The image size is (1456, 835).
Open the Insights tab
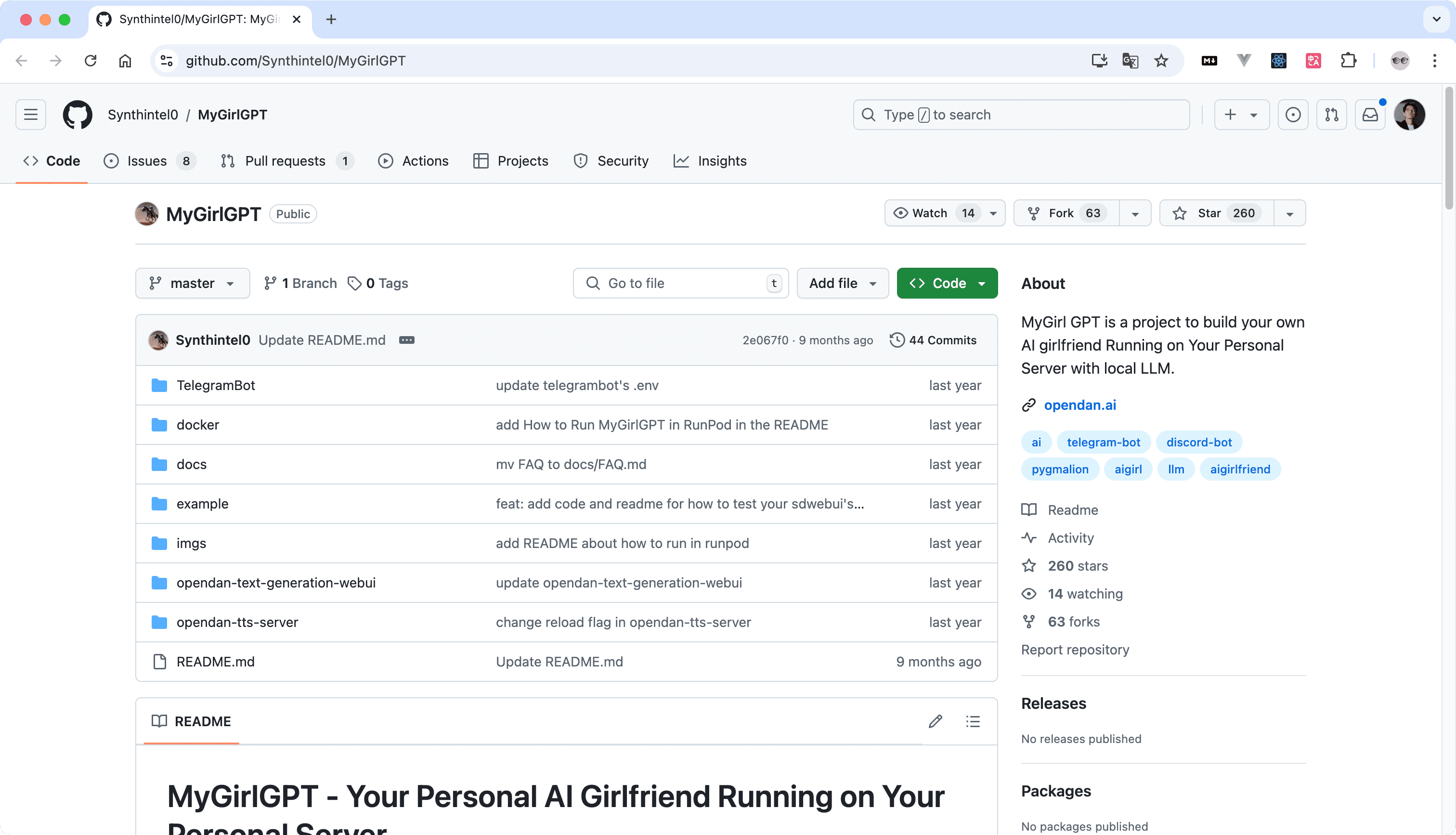tap(722, 161)
